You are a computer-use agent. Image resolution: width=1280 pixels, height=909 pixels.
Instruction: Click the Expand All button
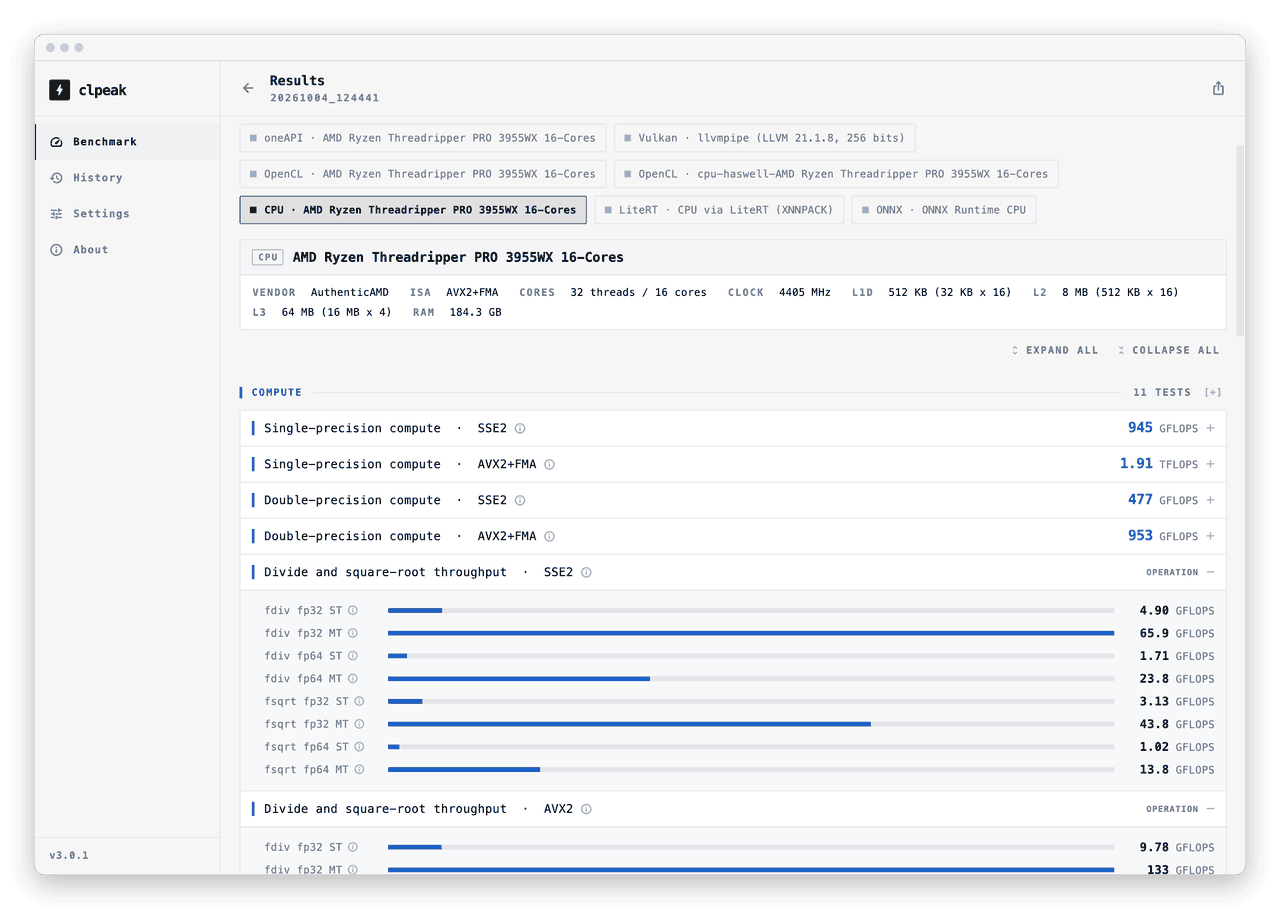(x=1055, y=351)
